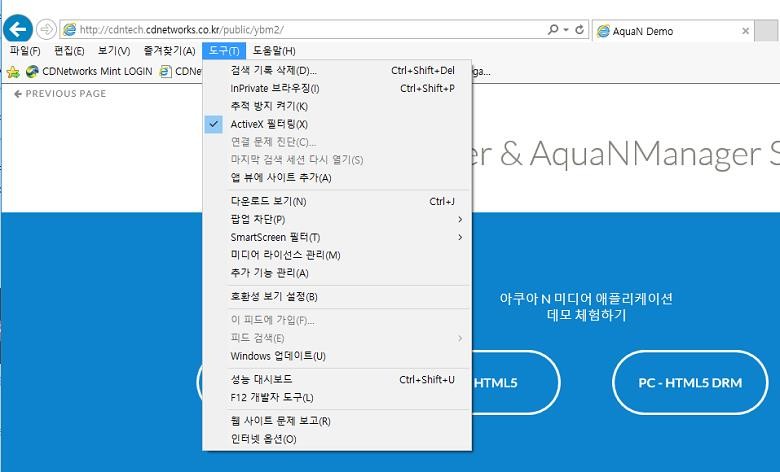Viewport: 780px width, 472px height.
Task: Choose 호환성 보기 설정(B) entry
Action: [x=337, y=297]
